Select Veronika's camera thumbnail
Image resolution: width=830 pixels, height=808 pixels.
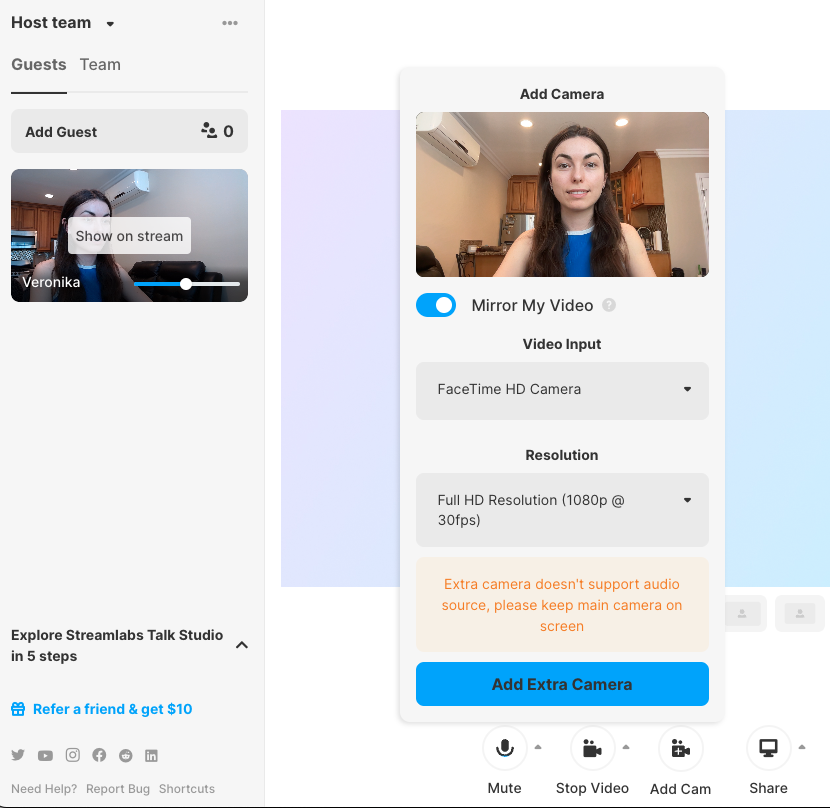129,235
